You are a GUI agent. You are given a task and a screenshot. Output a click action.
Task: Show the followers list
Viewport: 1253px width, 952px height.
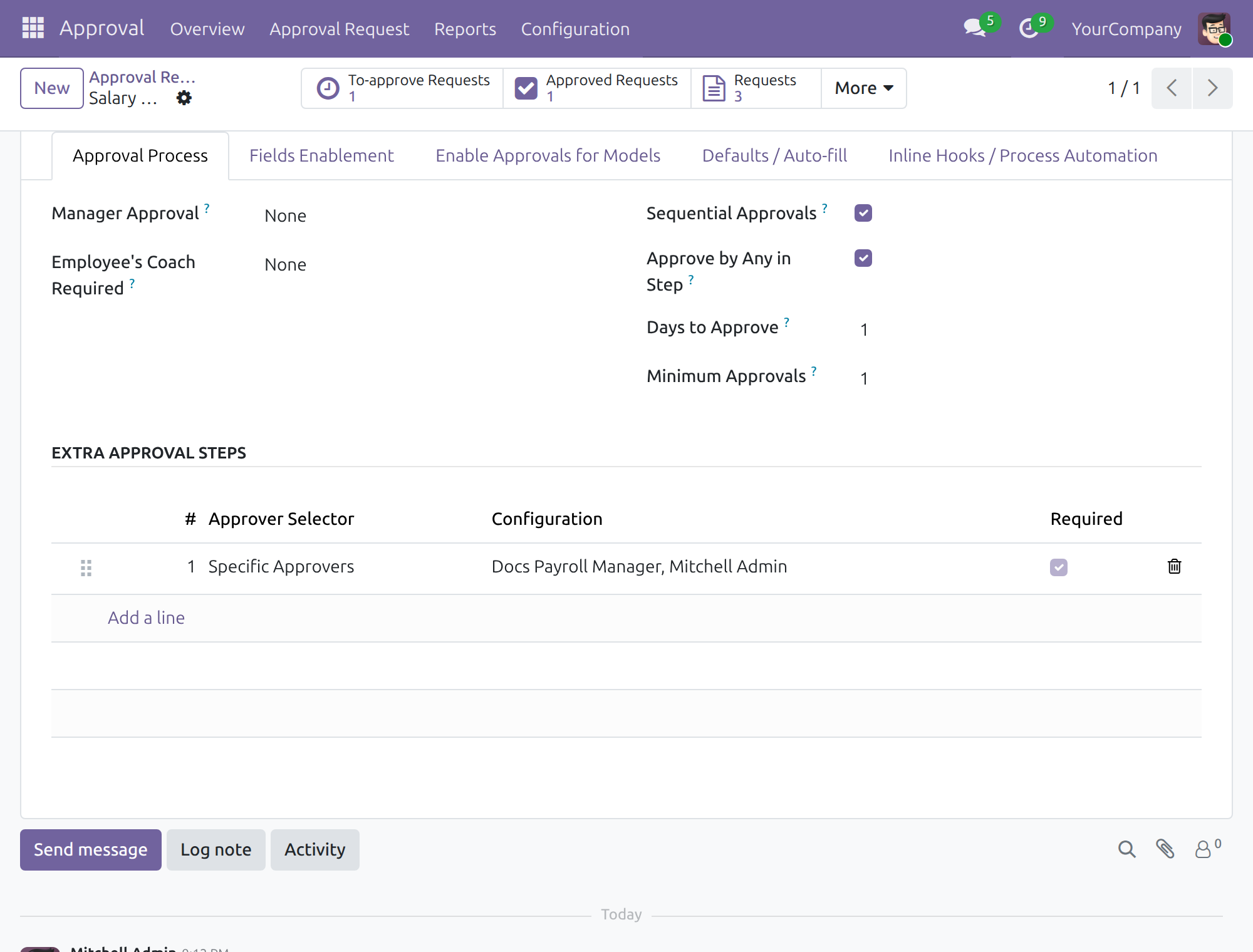pos(1208,849)
